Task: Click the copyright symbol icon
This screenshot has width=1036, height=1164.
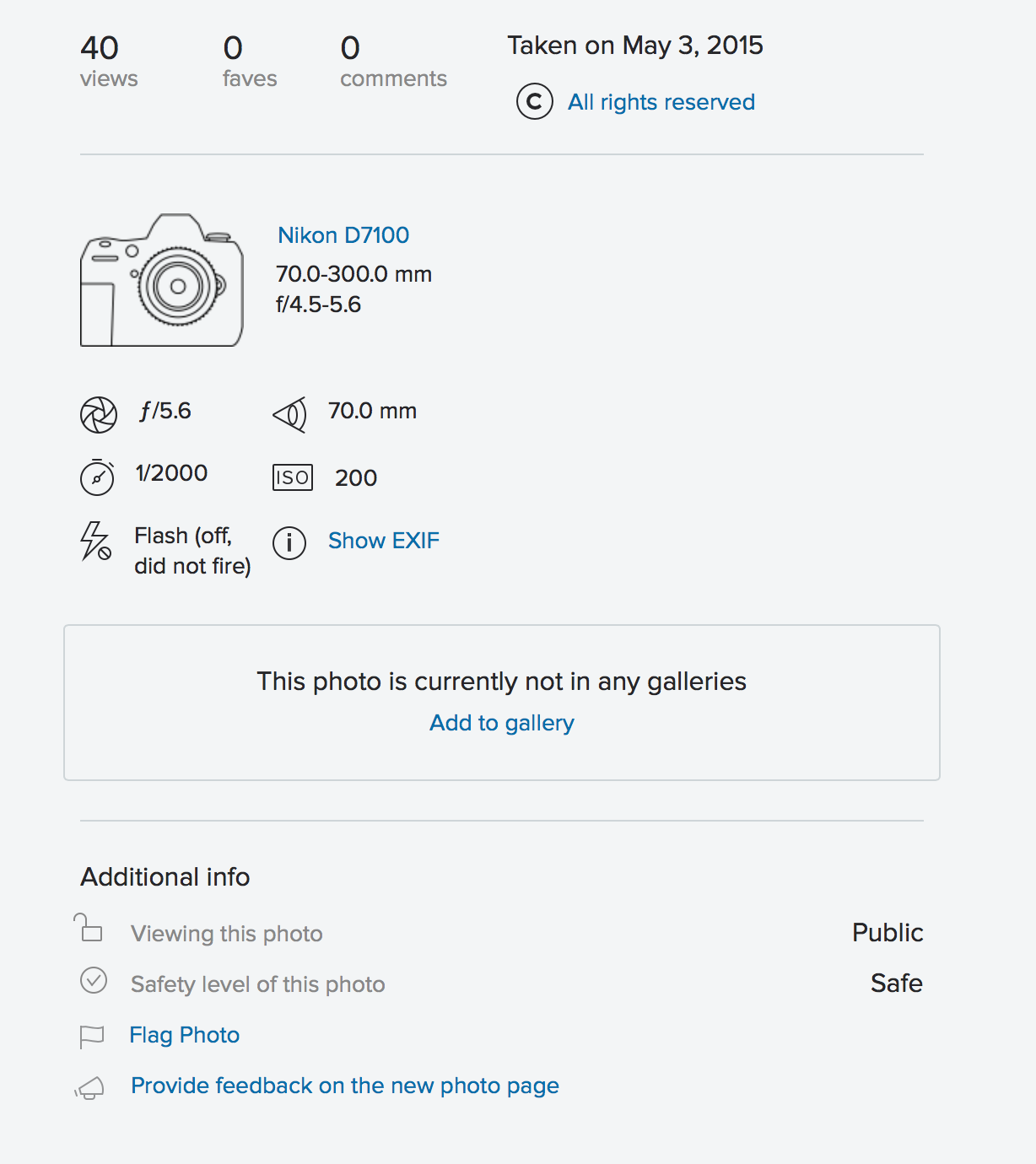Action: tap(535, 102)
